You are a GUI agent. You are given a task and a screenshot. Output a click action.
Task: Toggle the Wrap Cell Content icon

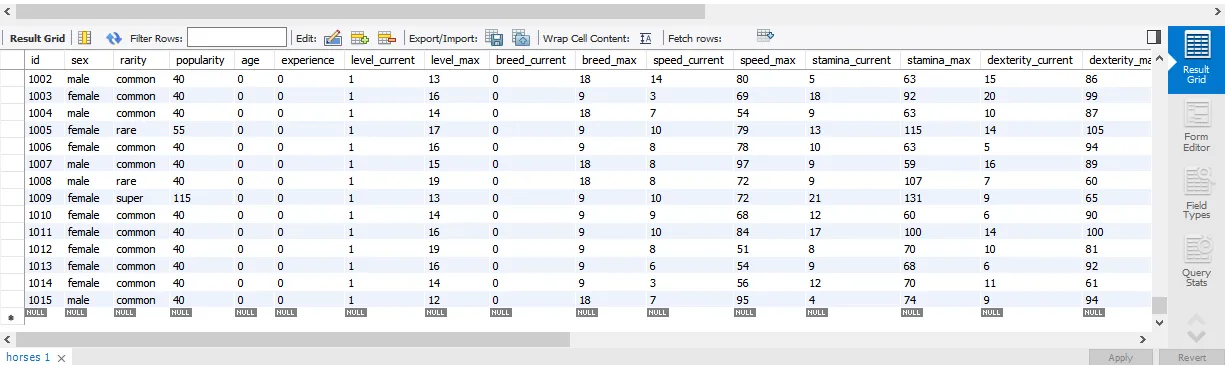(645, 38)
